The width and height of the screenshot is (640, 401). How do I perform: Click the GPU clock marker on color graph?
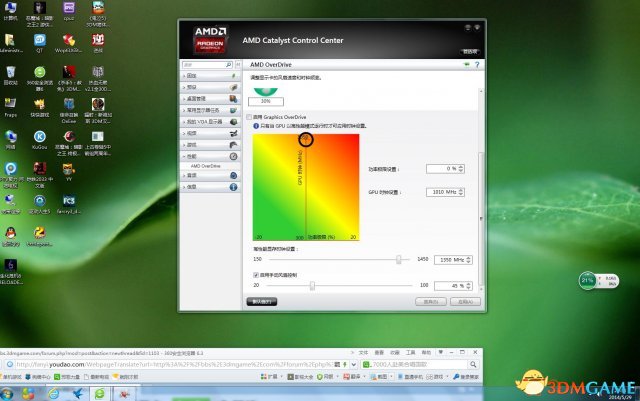(x=306, y=140)
